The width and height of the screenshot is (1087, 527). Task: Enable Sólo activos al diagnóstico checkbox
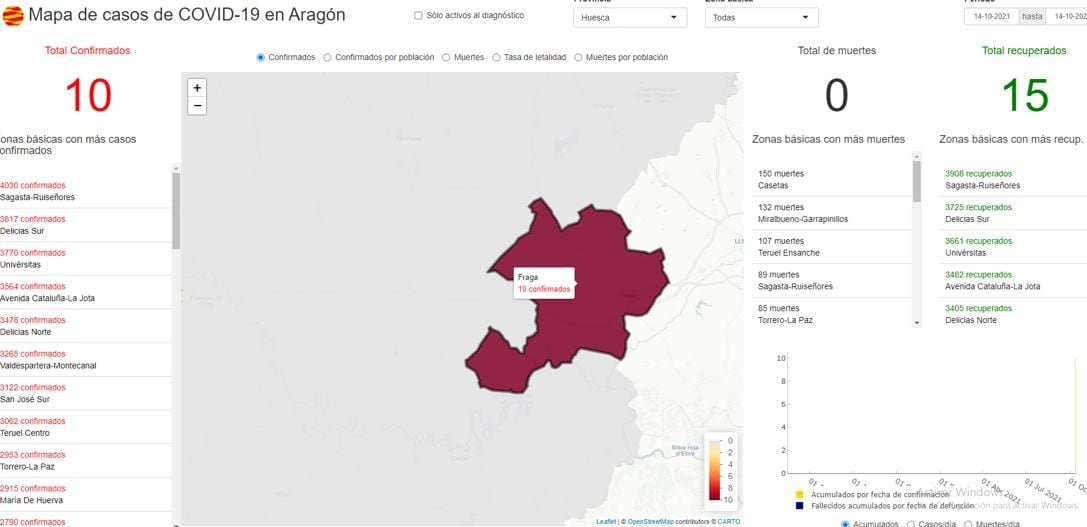[418, 16]
